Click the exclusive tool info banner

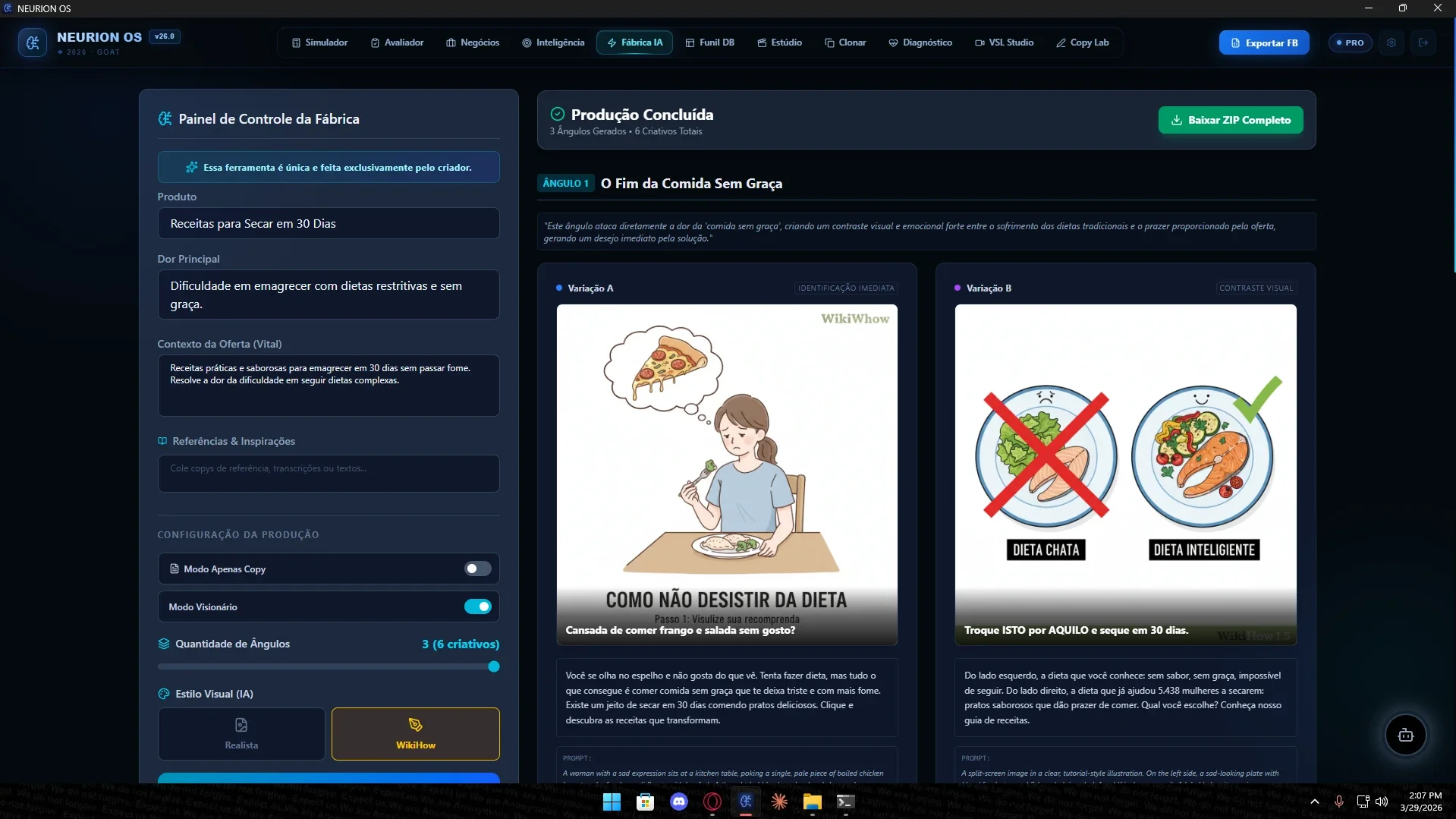point(329,167)
